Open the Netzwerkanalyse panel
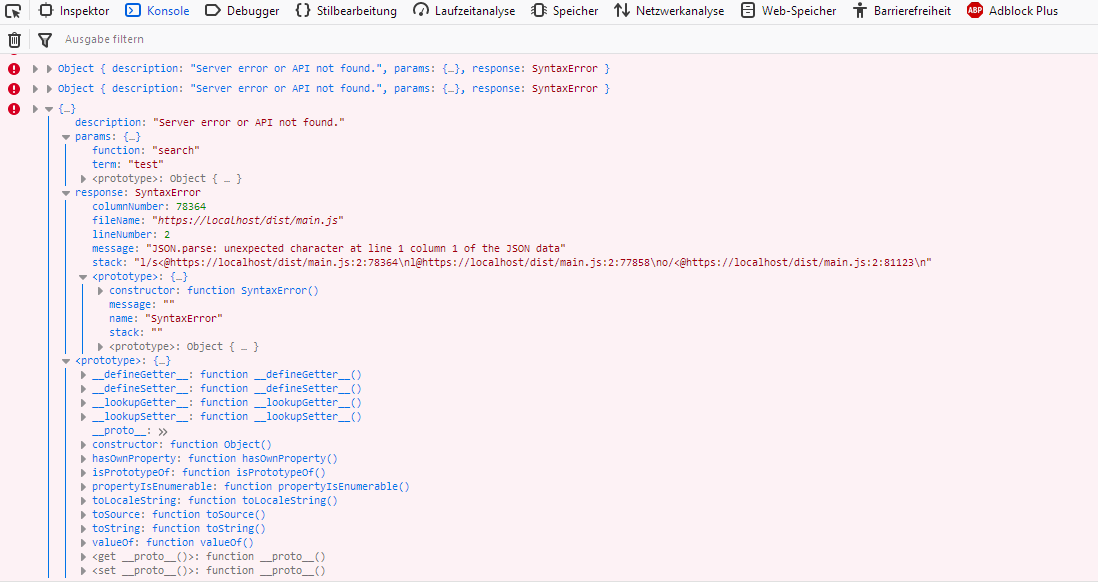The width and height of the screenshot is (1098, 584). point(669,11)
